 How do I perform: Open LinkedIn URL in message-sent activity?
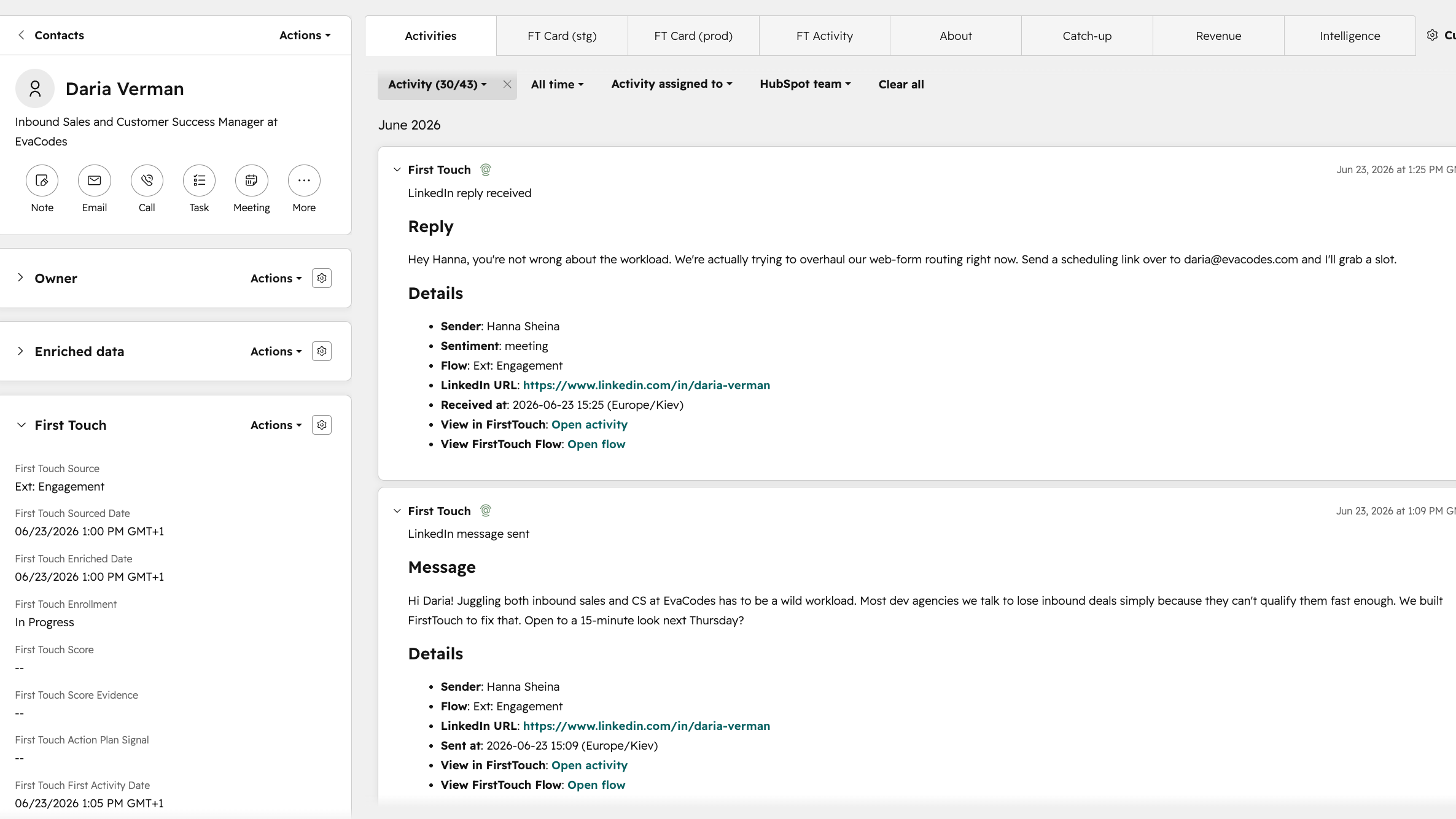click(x=647, y=726)
